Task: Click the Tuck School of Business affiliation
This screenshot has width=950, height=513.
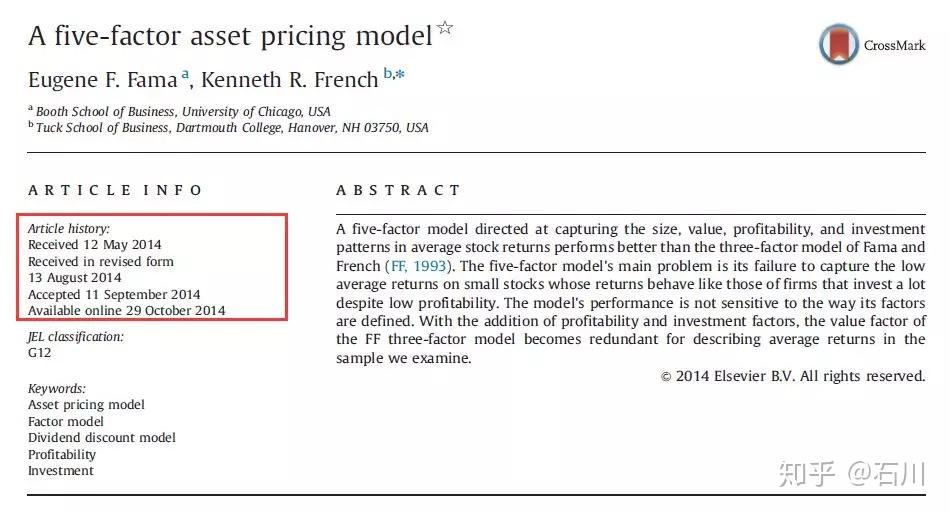Action: click(x=232, y=127)
